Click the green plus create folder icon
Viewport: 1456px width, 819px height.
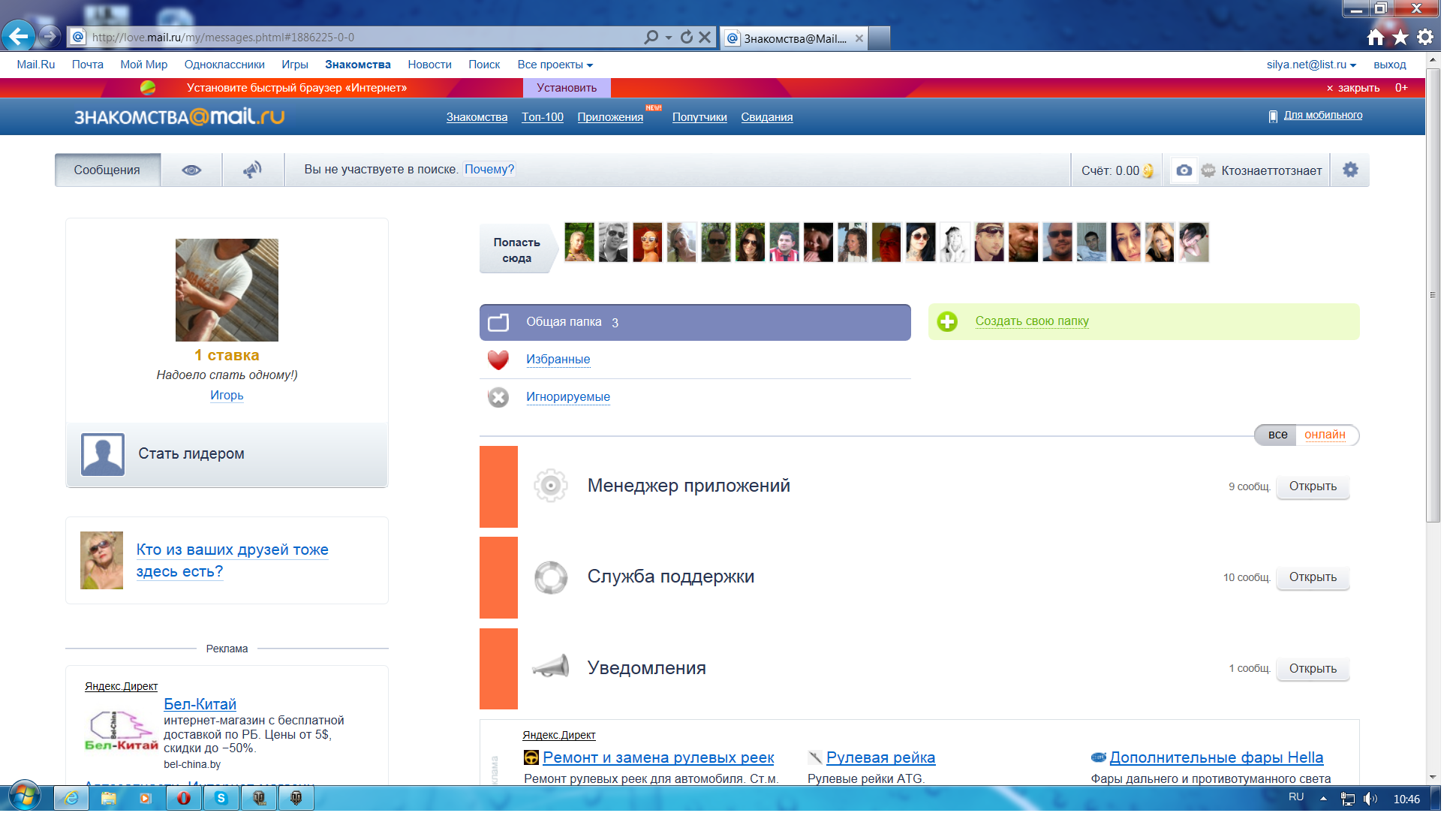[947, 321]
